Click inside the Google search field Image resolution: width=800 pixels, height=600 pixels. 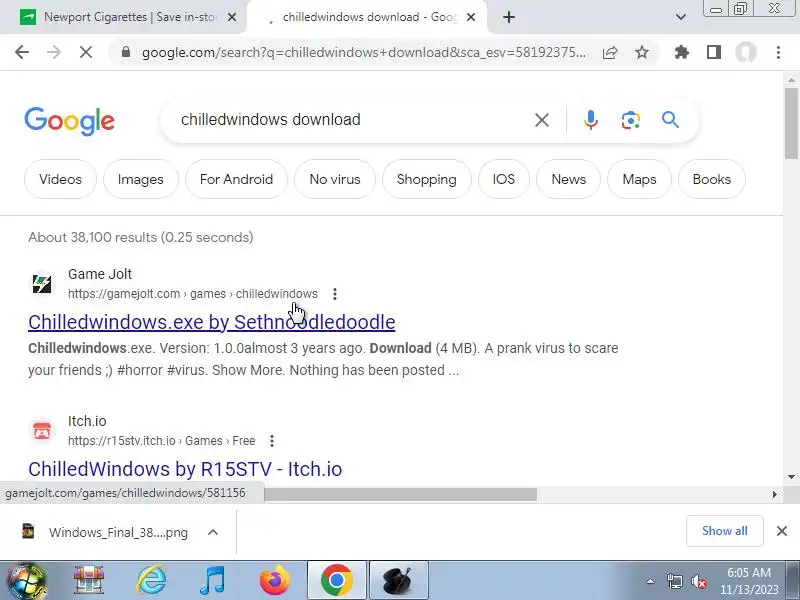click(352, 120)
